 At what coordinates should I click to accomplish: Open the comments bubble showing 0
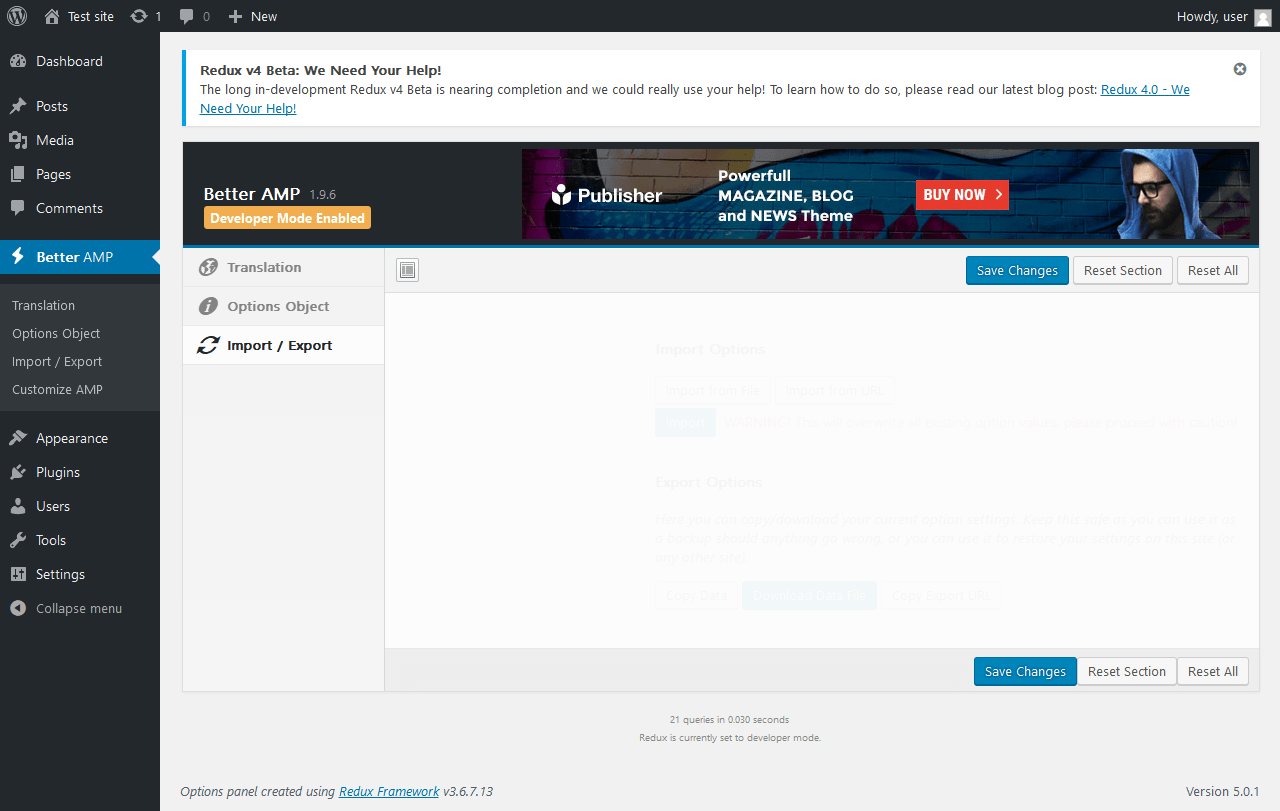[194, 16]
